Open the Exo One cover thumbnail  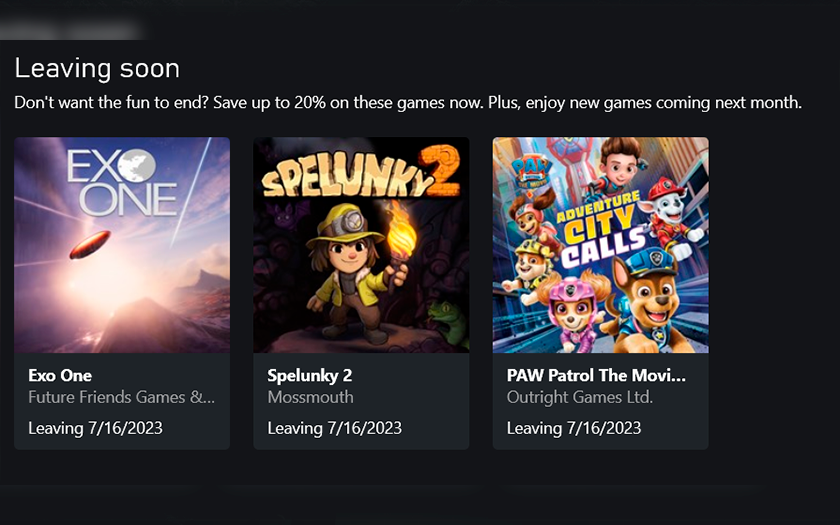point(122,245)
